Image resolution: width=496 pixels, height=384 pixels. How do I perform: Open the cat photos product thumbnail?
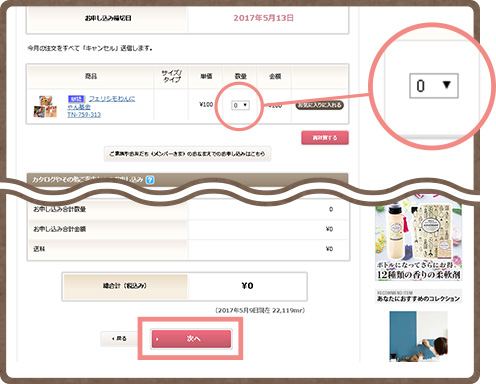(x=45, y=106)
